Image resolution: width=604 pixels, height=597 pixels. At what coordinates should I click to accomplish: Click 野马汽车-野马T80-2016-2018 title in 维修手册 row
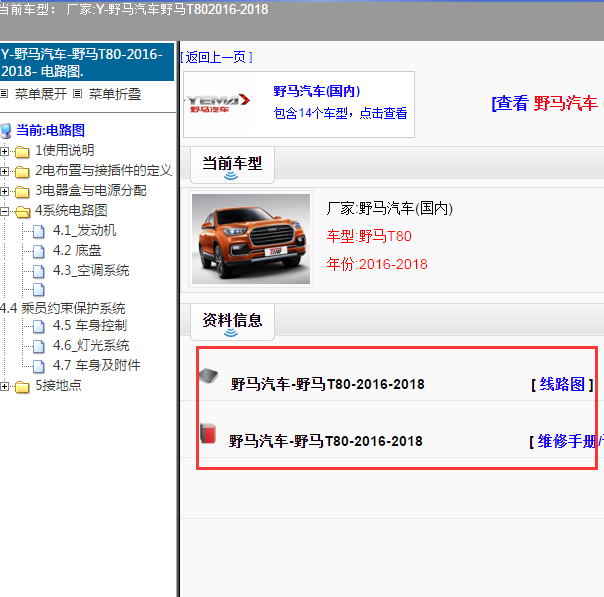[x=325, y=441]
